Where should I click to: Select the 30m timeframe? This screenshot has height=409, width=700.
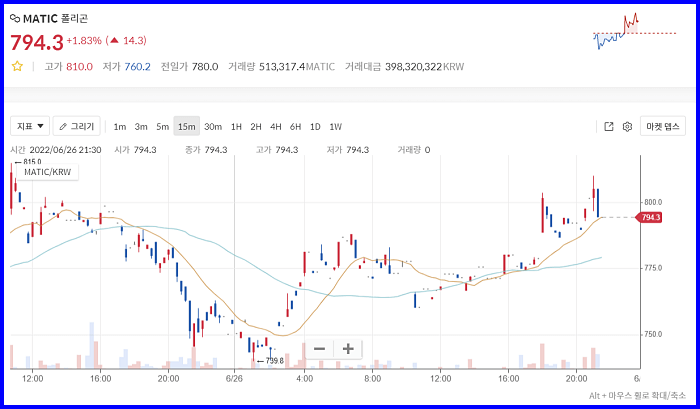tap(213, 127)
